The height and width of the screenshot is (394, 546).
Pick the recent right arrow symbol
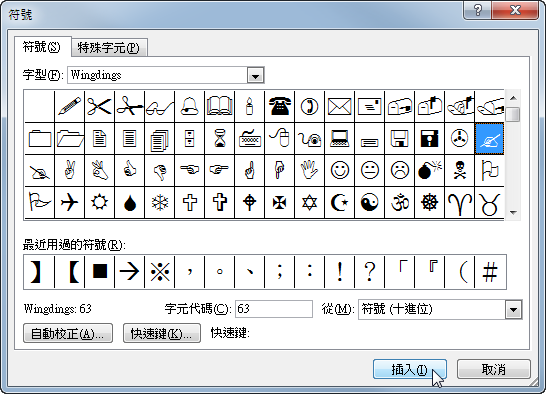pos(130,272)
